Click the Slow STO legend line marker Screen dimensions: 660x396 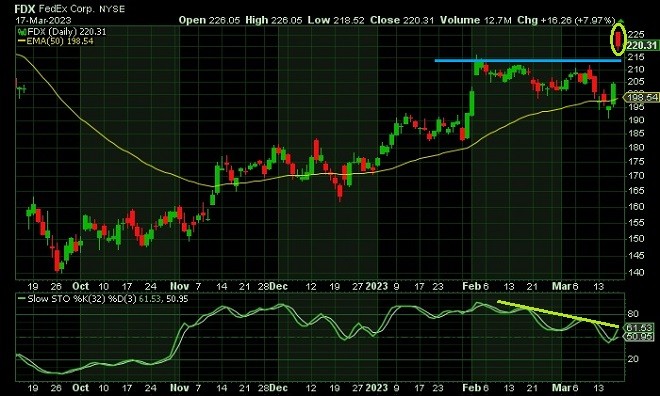click(22, 299)
